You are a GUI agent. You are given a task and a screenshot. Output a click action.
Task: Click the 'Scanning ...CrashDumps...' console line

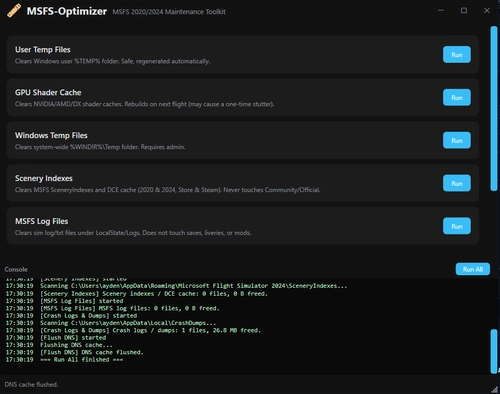(111, 323)
